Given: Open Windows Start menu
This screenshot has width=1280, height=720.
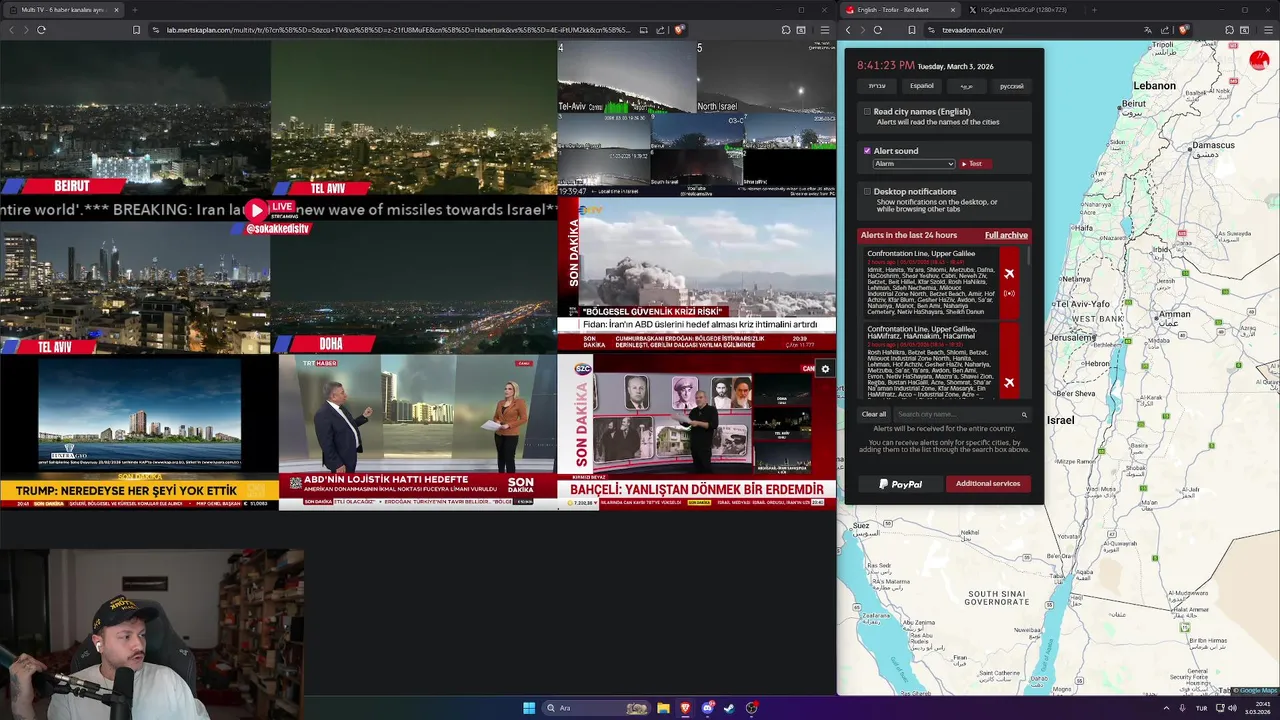Looking at the screenshot, I should (x=529, y=708).
